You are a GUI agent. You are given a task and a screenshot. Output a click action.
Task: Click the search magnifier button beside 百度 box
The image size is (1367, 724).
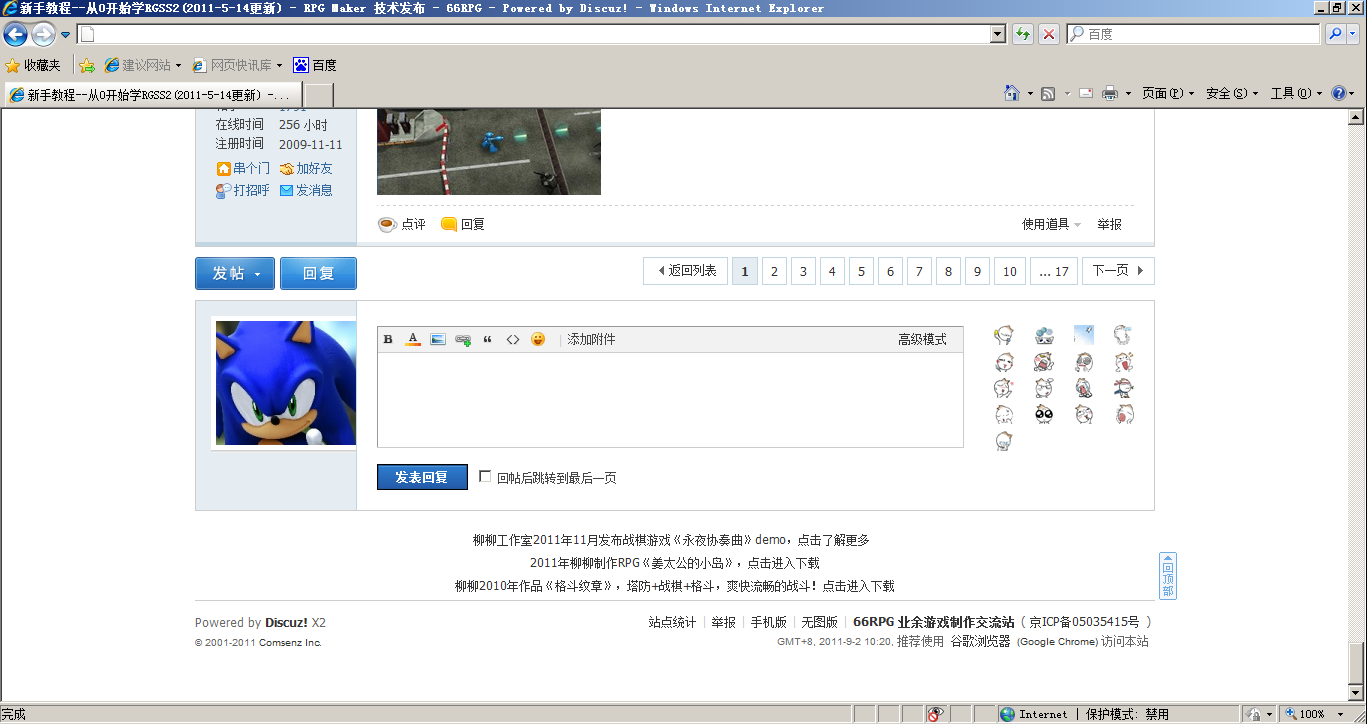(x=1335, y=34)
